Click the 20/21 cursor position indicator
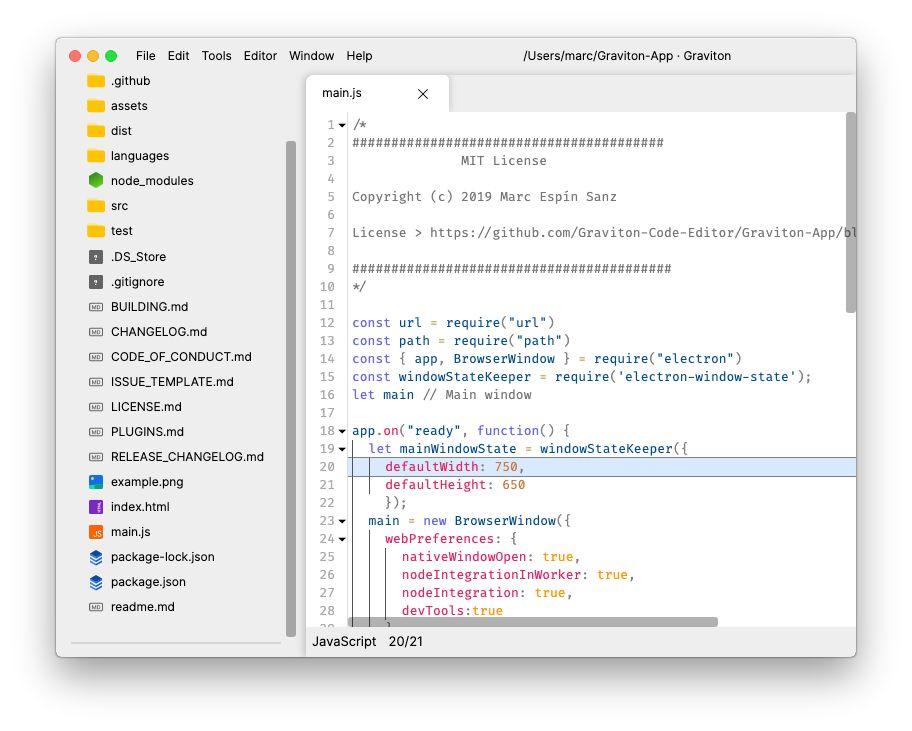 pyautogui.click(x=405, y=641)
